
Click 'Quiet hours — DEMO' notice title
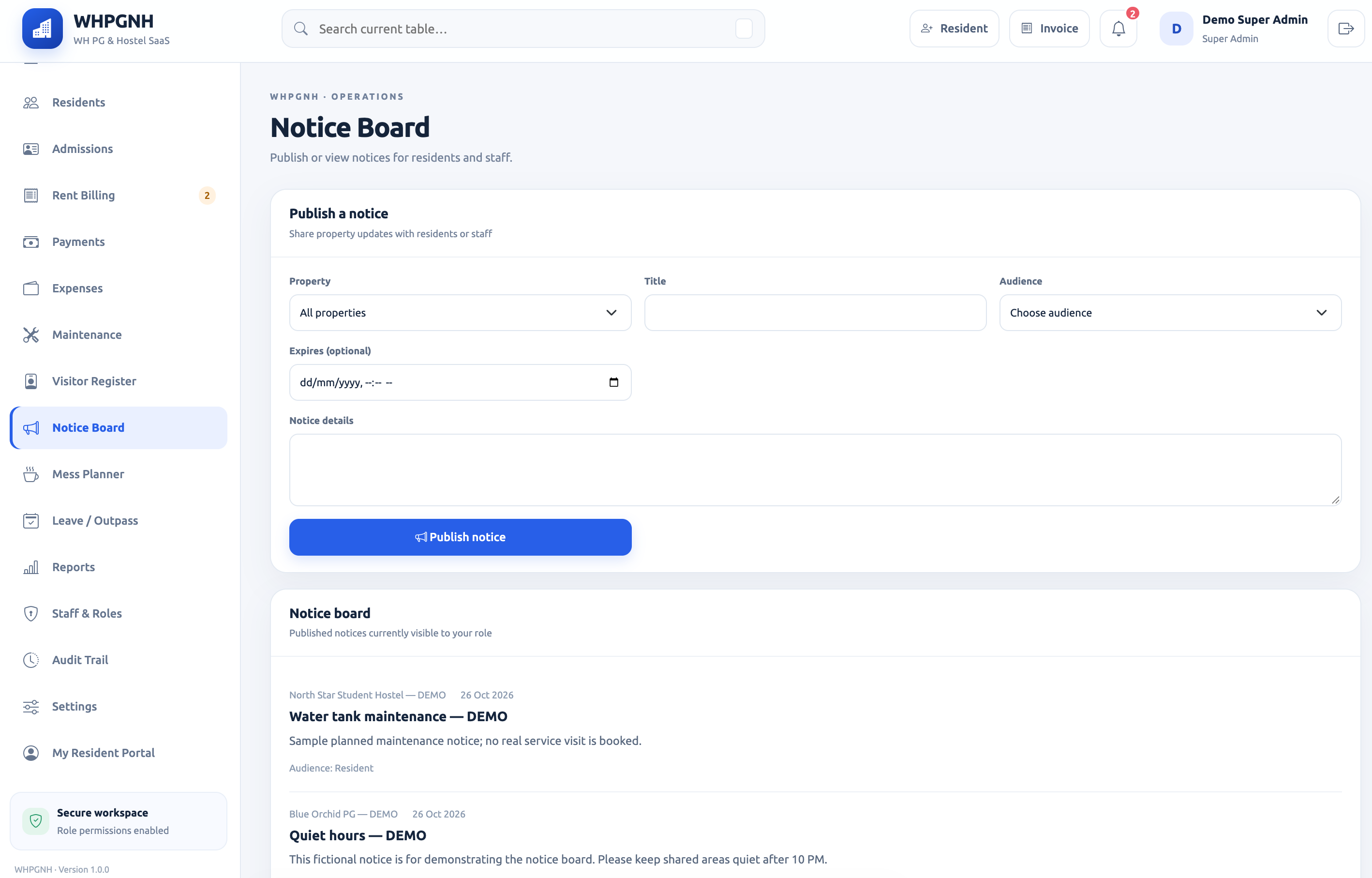pyautogui.click(x=358, y=836)
